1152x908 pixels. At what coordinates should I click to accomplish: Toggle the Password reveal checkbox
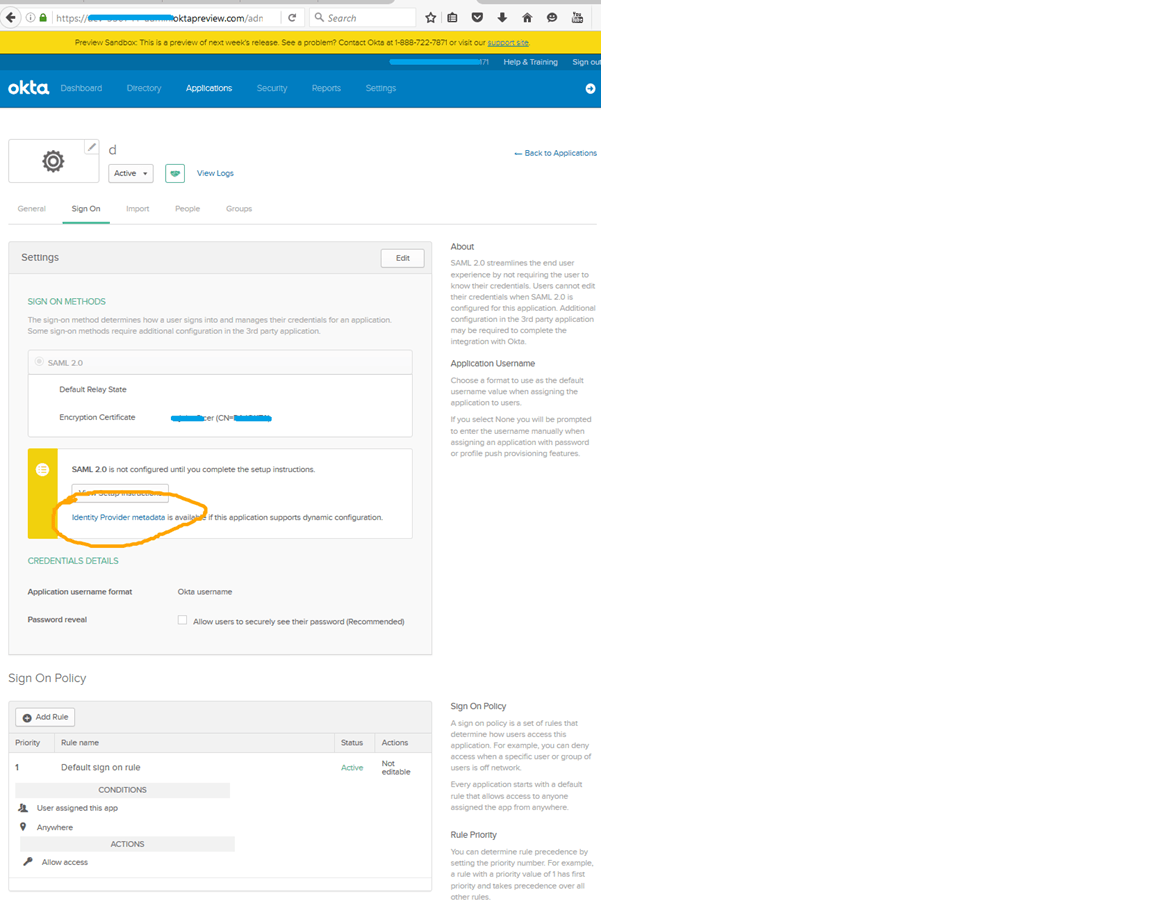(x=182, y=620)
